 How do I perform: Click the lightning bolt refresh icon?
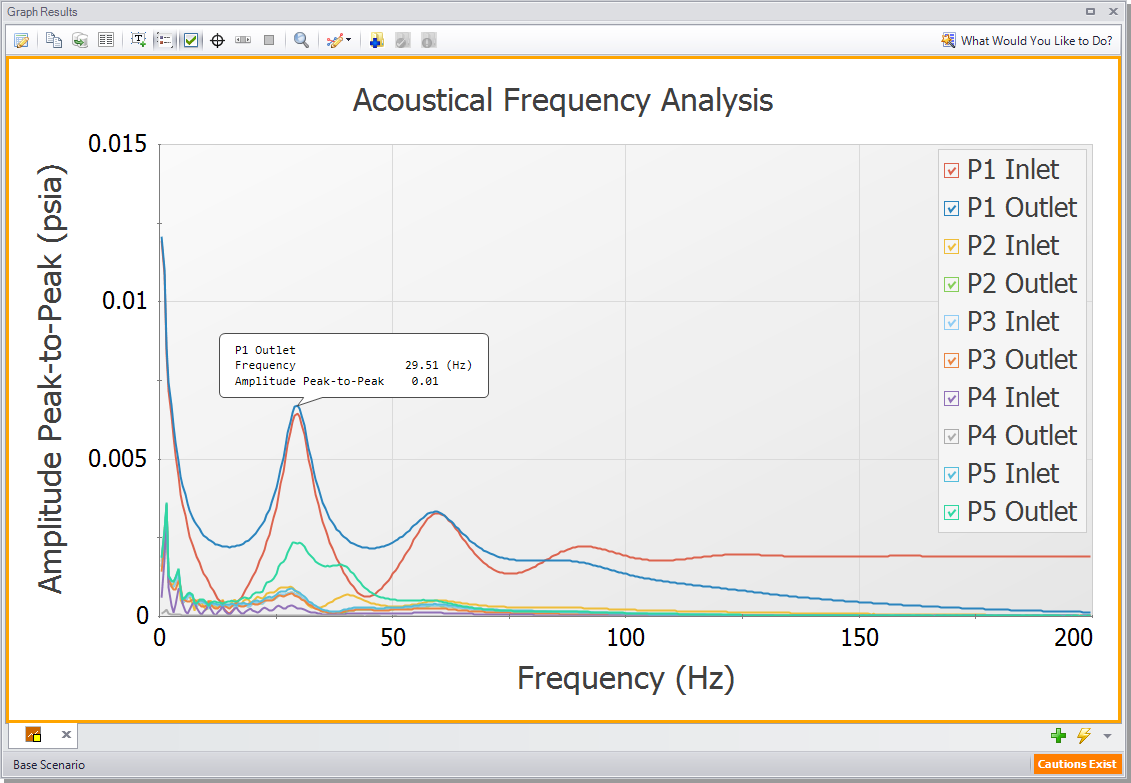(x=1085, y=735)
